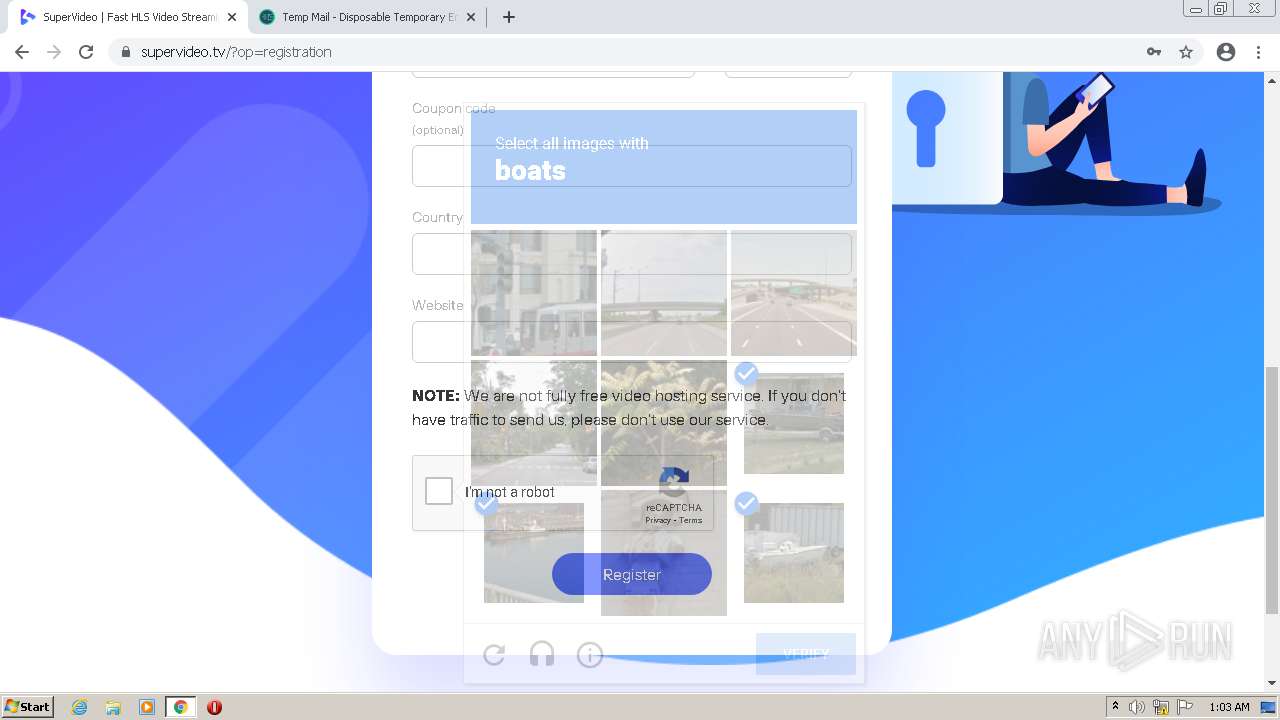Click the page vertical scrollbar thumb
This screenshot has width=1280, height=720.
click(1272, 490)
